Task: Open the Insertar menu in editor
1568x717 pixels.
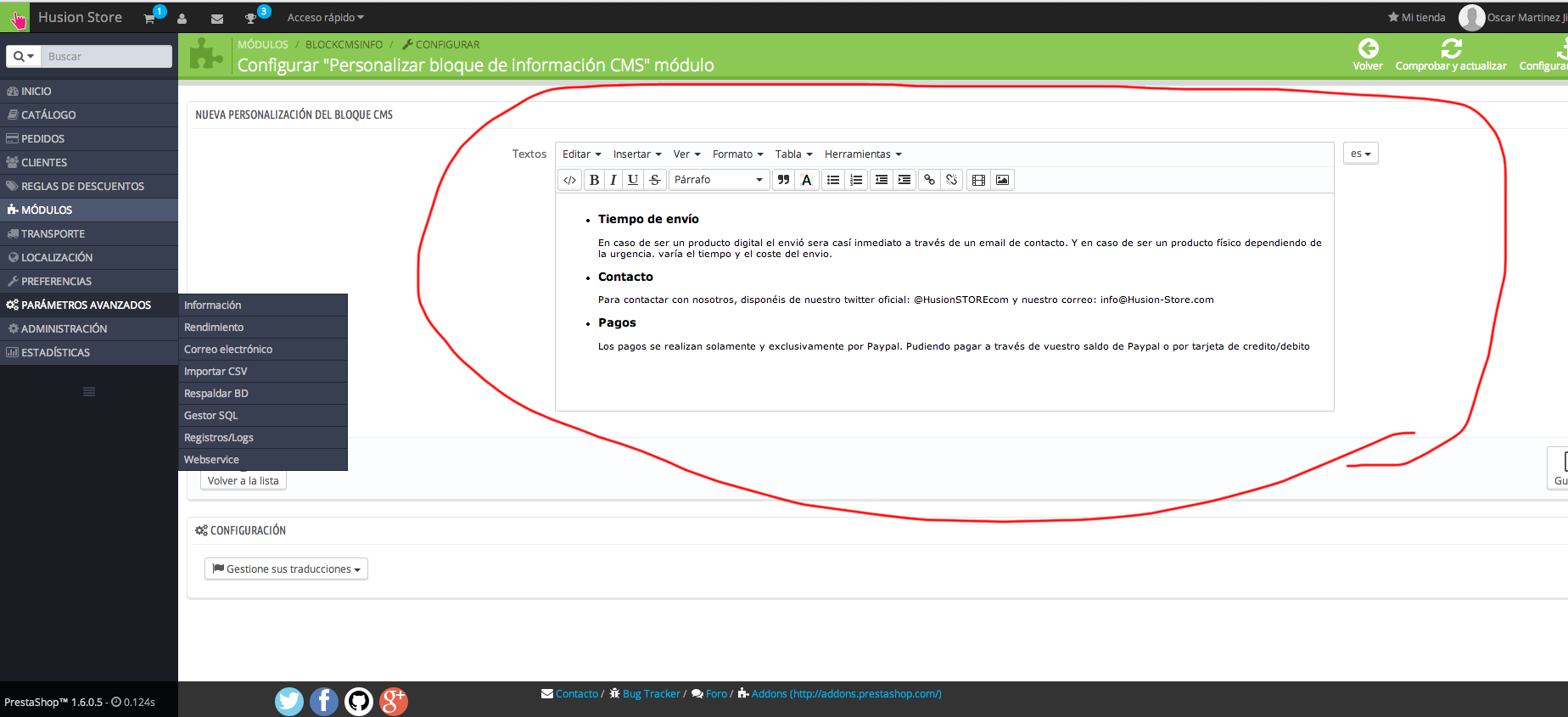Action: 637,154
